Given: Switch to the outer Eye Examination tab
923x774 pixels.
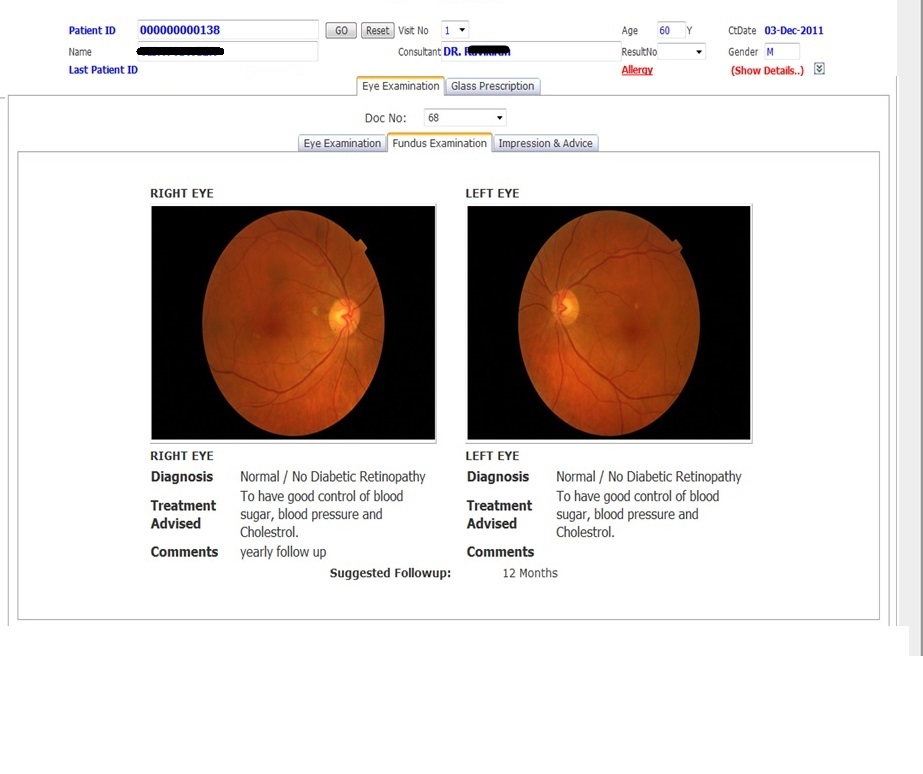Looking at the screenshot, I should (x=400, y=86).
